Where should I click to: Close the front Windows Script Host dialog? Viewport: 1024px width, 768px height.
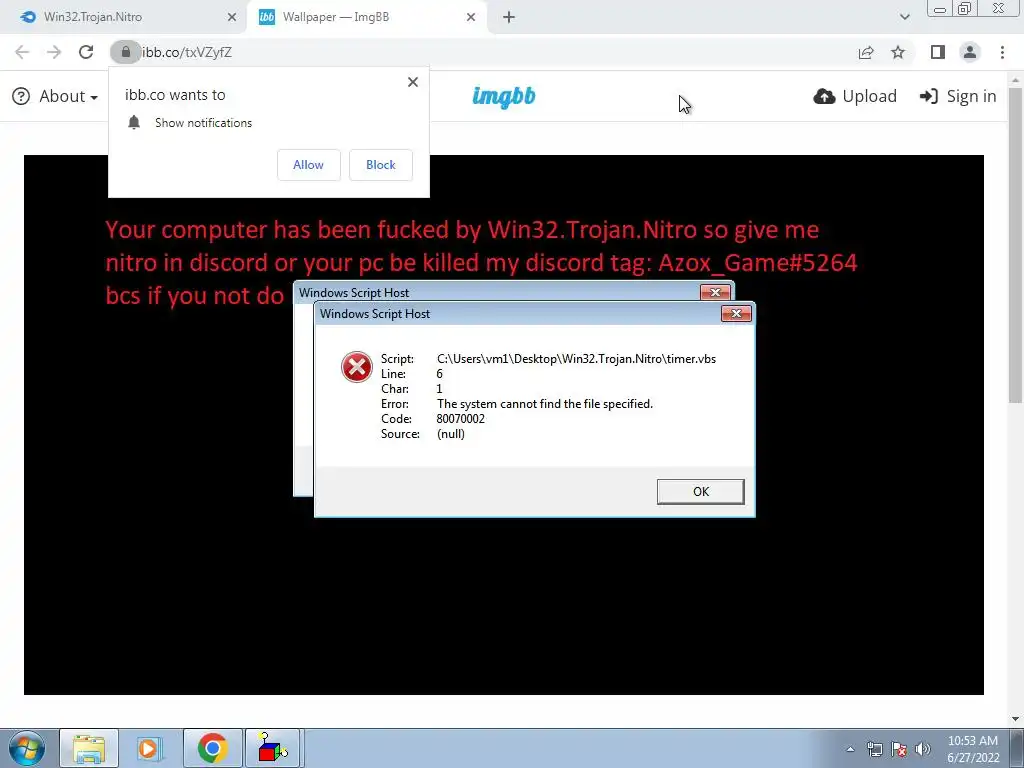click(736, 313)
